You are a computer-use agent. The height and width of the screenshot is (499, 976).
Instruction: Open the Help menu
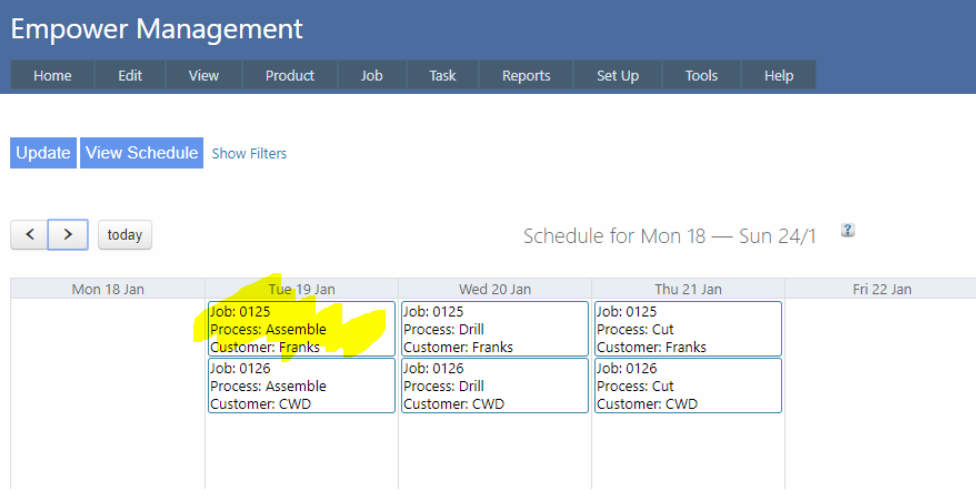[x=779, y=76]
